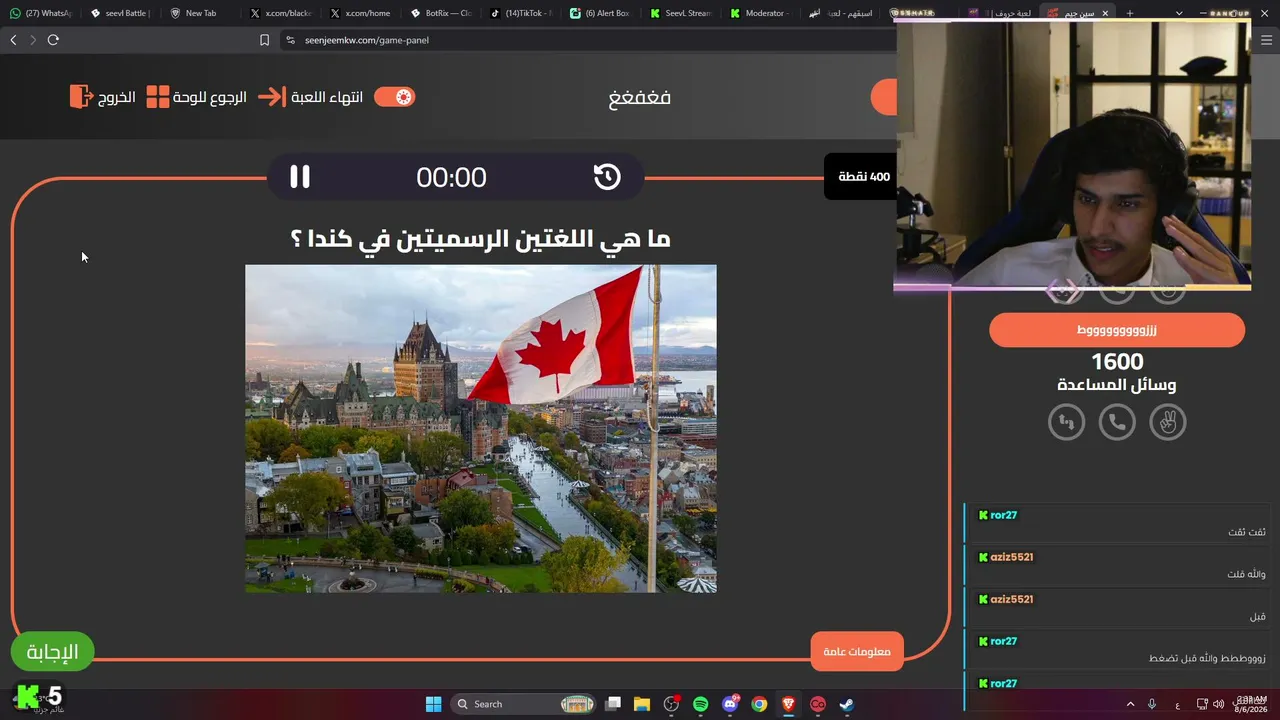Show hidden system tray icons
Screen dimensions: 1280x720
pyautogui.click(x=1131, y=704)
